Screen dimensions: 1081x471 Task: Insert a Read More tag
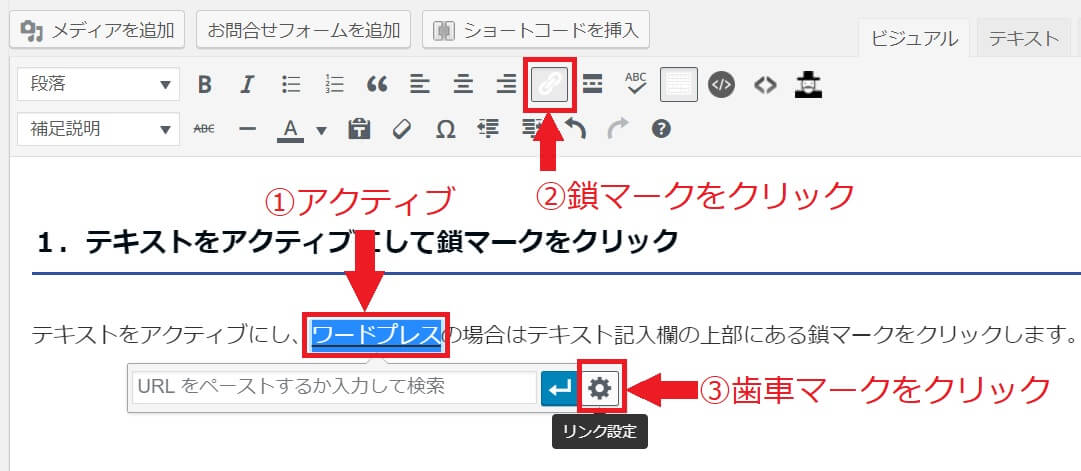592,85
